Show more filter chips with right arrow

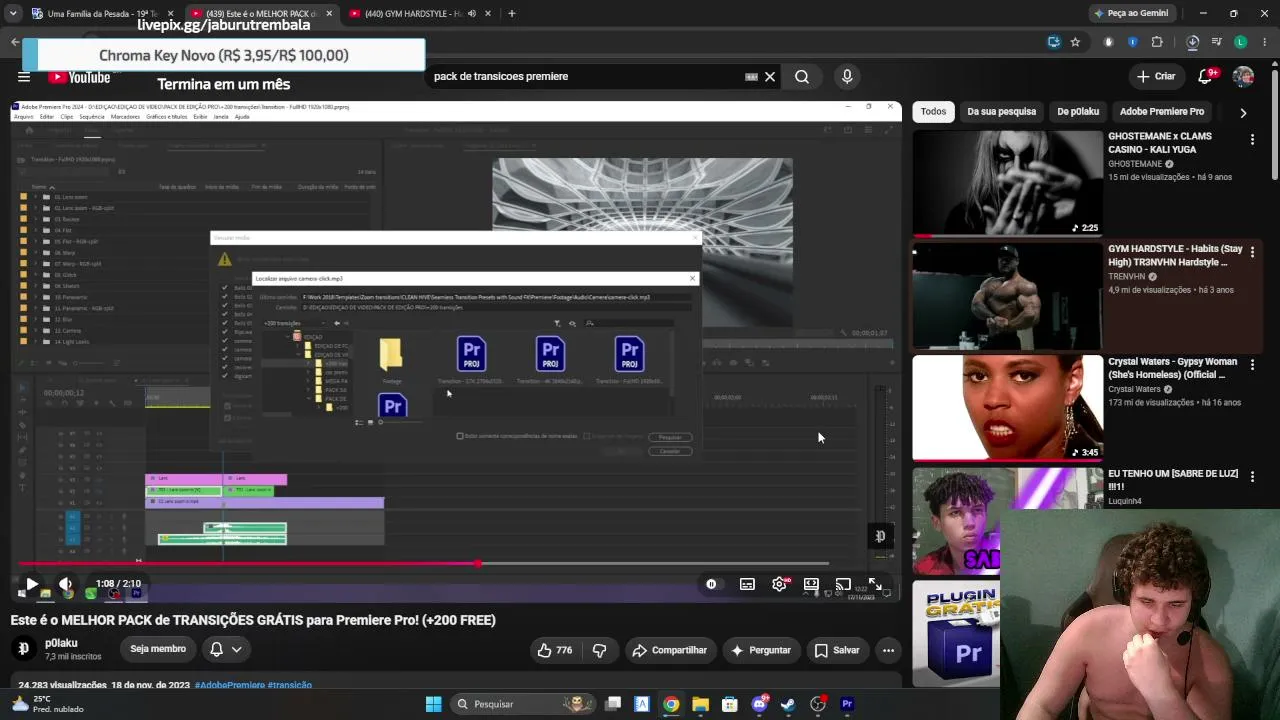(x=1243, y=113)
